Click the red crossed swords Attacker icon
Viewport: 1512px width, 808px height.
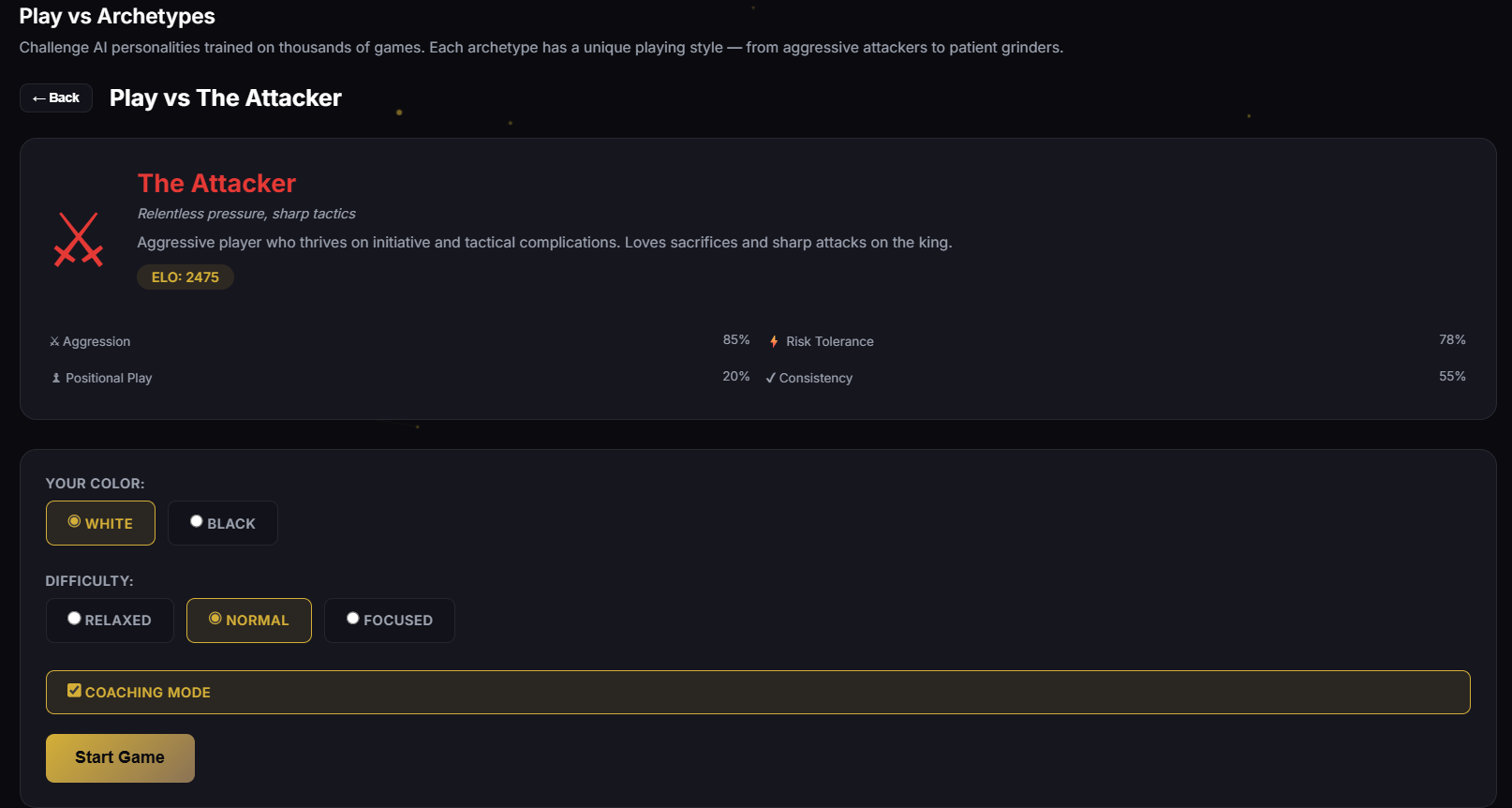click(x=79, y=240)
